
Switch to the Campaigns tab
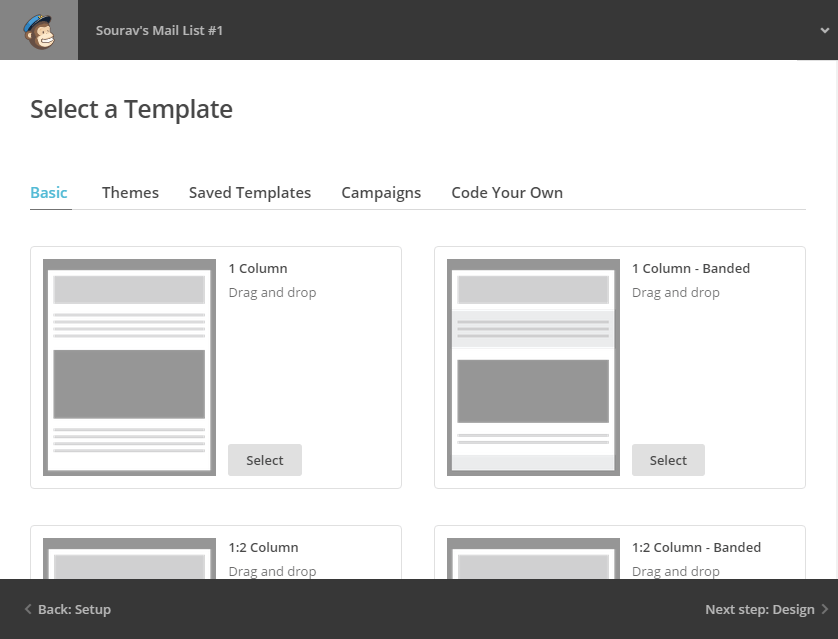(x=381, y=192)
